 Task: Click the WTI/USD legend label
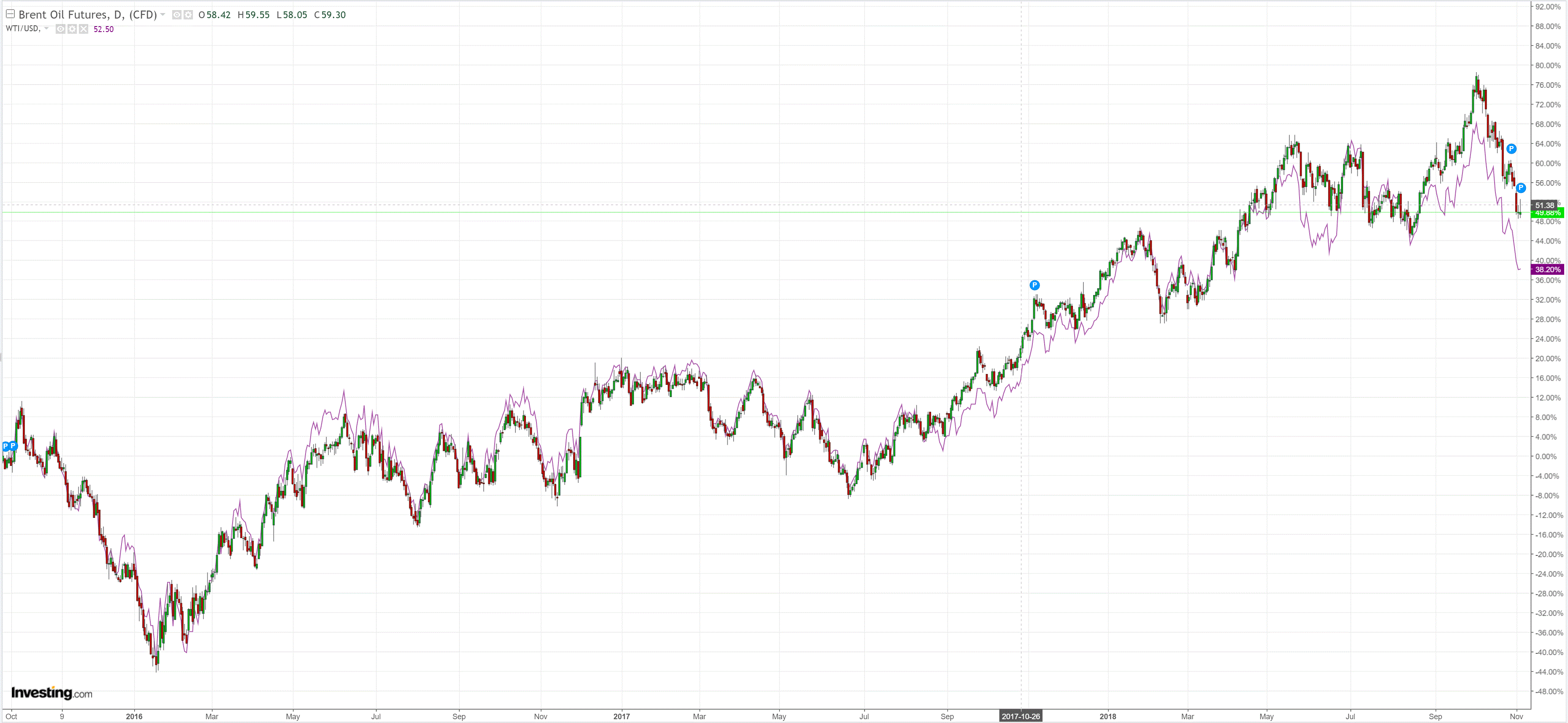tap(22, 29)
